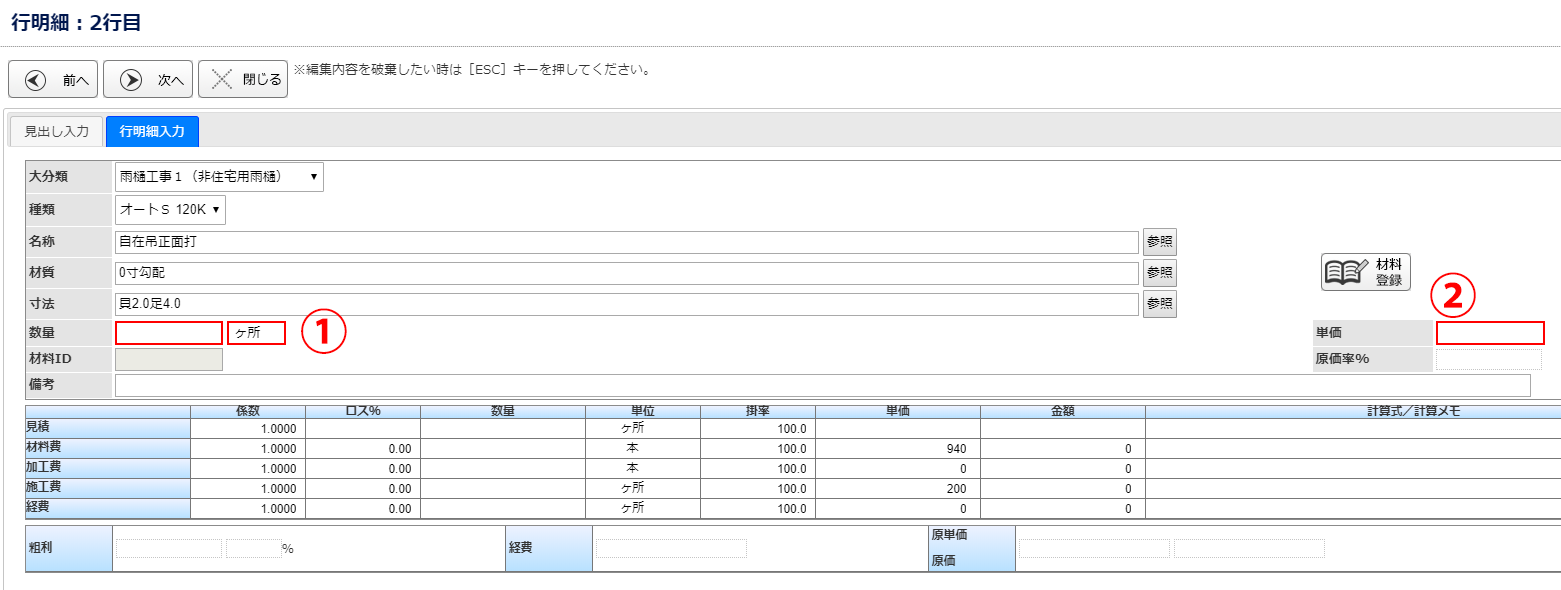Click the 単価 unit price input field
The height and width of the screenshot is (590, 1561).
1490,333
